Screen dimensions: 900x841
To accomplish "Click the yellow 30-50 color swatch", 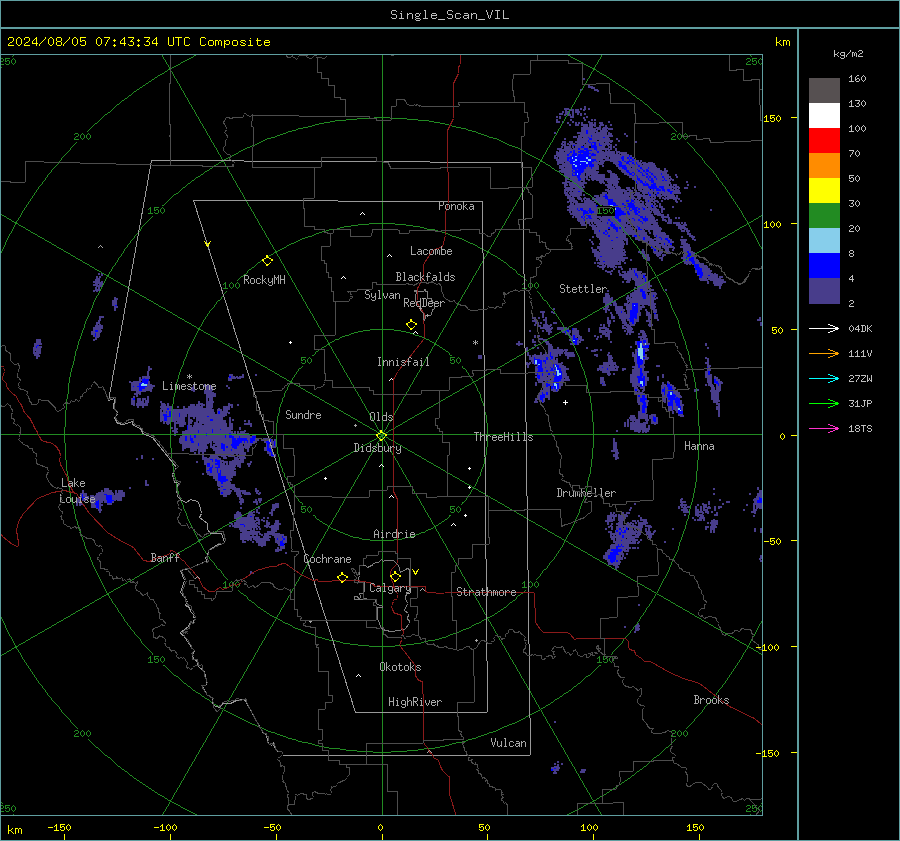I will pyautogui.click(x=824, y=191).
